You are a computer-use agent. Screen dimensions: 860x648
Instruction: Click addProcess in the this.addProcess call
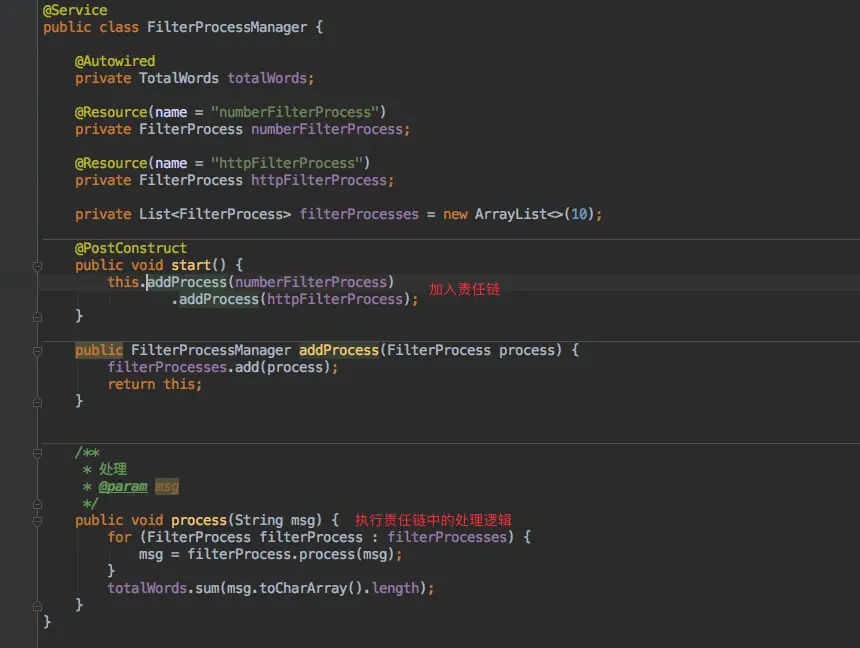pos(187,282)
